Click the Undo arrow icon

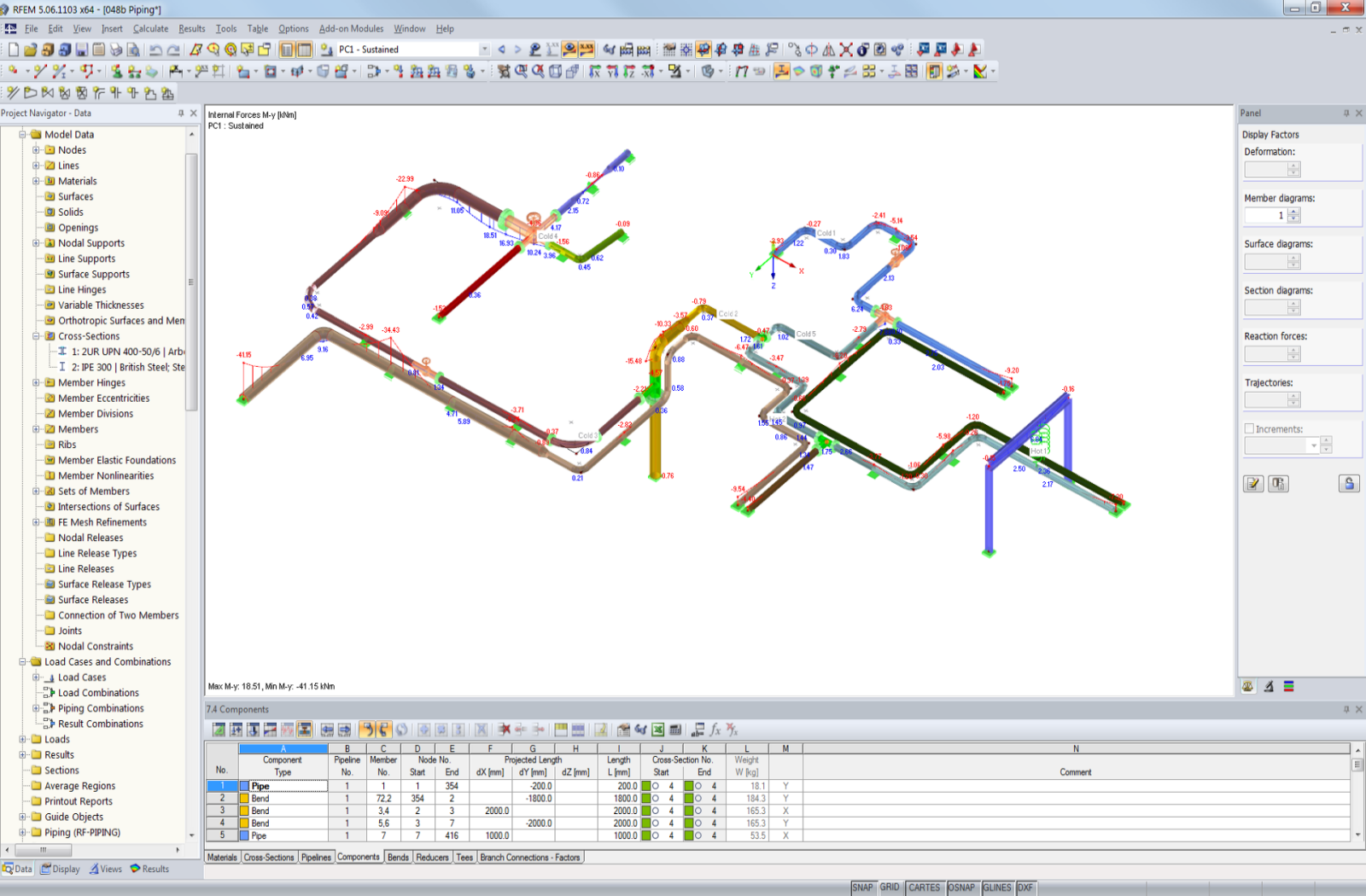(x=156, y=49)
